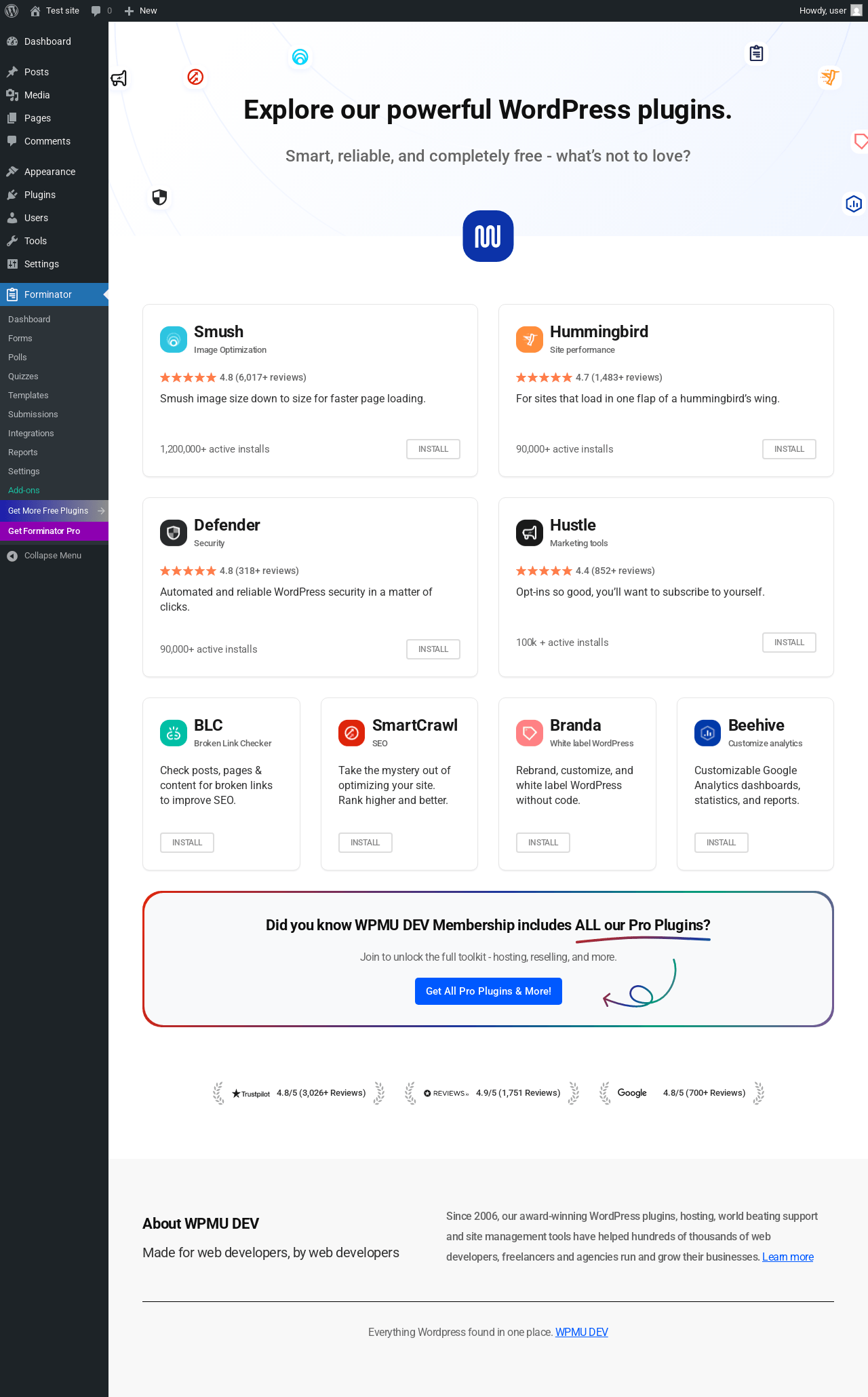Click the Branda card icon

pos(530,733)
